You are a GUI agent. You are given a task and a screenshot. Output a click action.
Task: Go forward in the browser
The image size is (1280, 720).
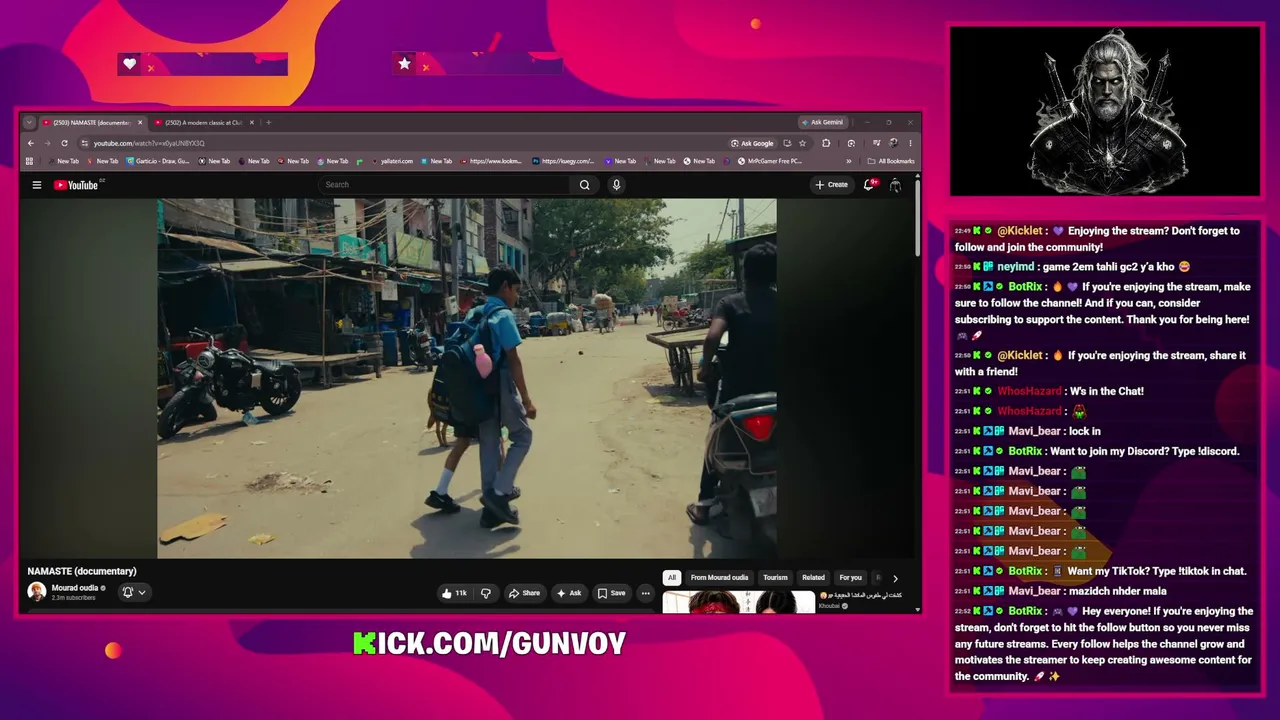(x=46, y=143)
